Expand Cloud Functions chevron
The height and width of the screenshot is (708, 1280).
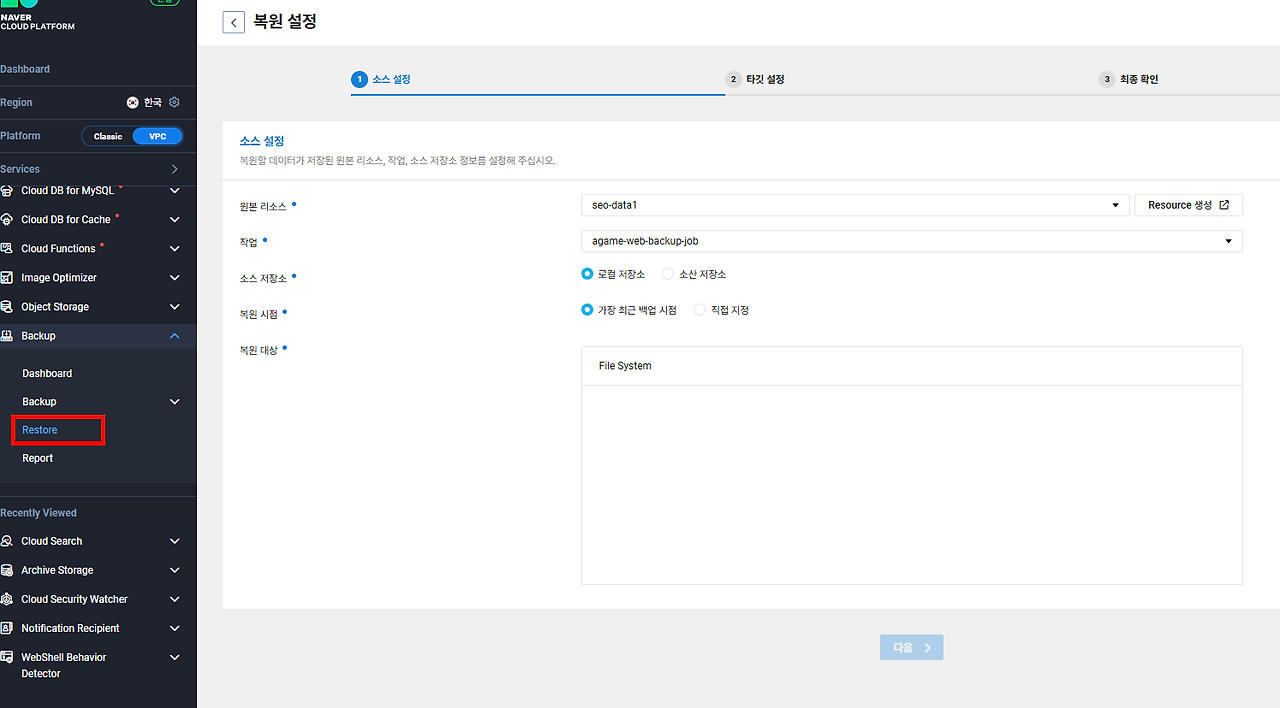point(175,248)
